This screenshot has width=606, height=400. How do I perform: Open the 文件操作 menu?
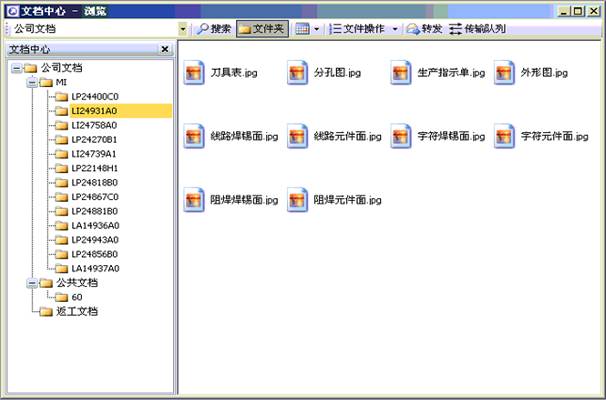point(359,29)
